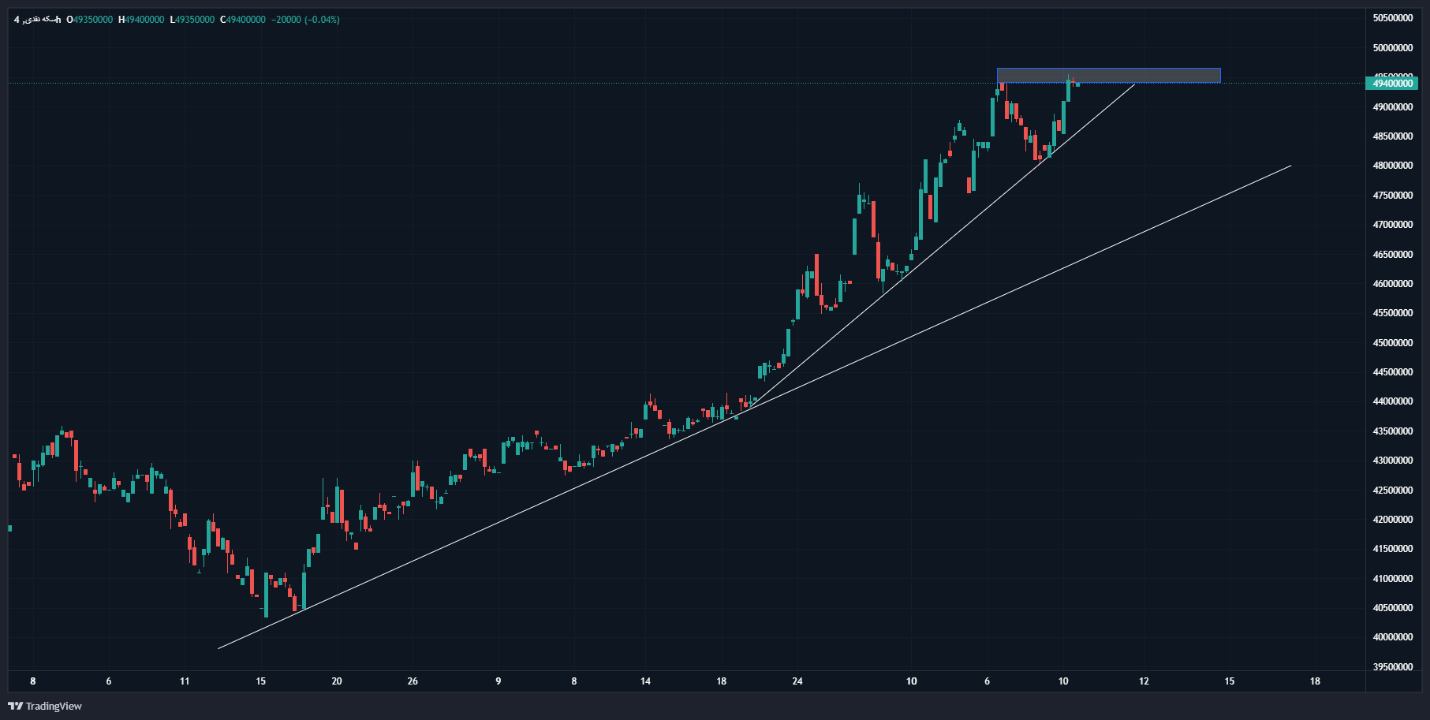Click date label 20 on time axis
1430x720 pixels.
click(337, 682)
